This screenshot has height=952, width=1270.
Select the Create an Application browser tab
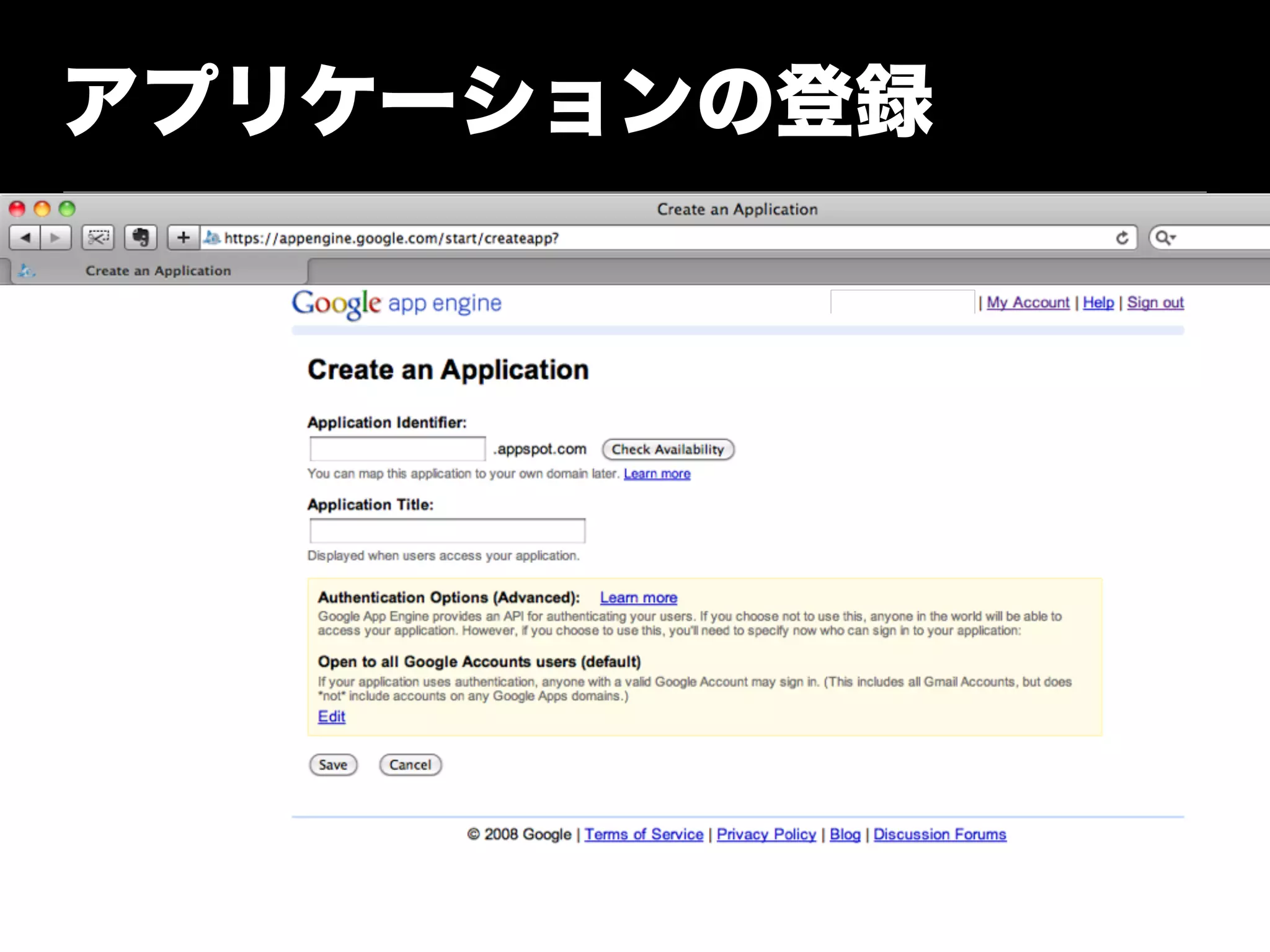point(158,271)
